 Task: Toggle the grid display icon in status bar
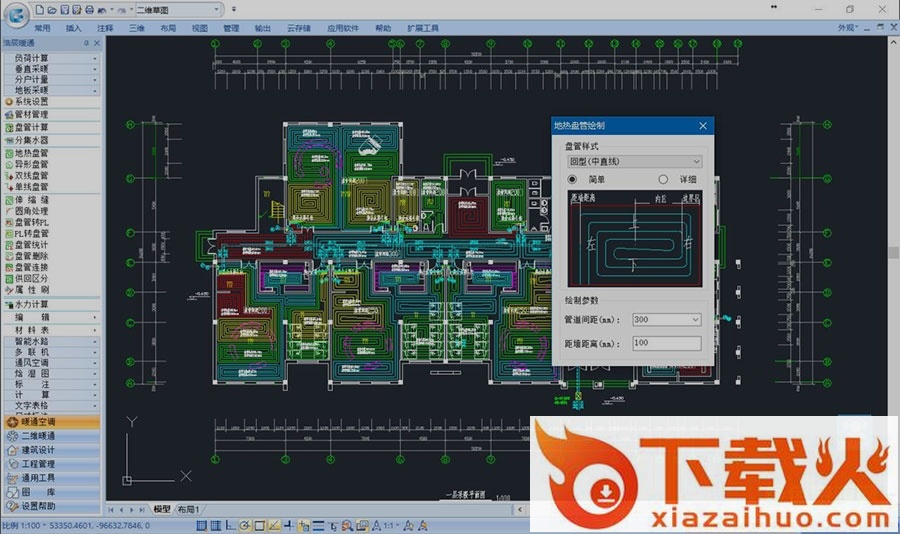216,525
